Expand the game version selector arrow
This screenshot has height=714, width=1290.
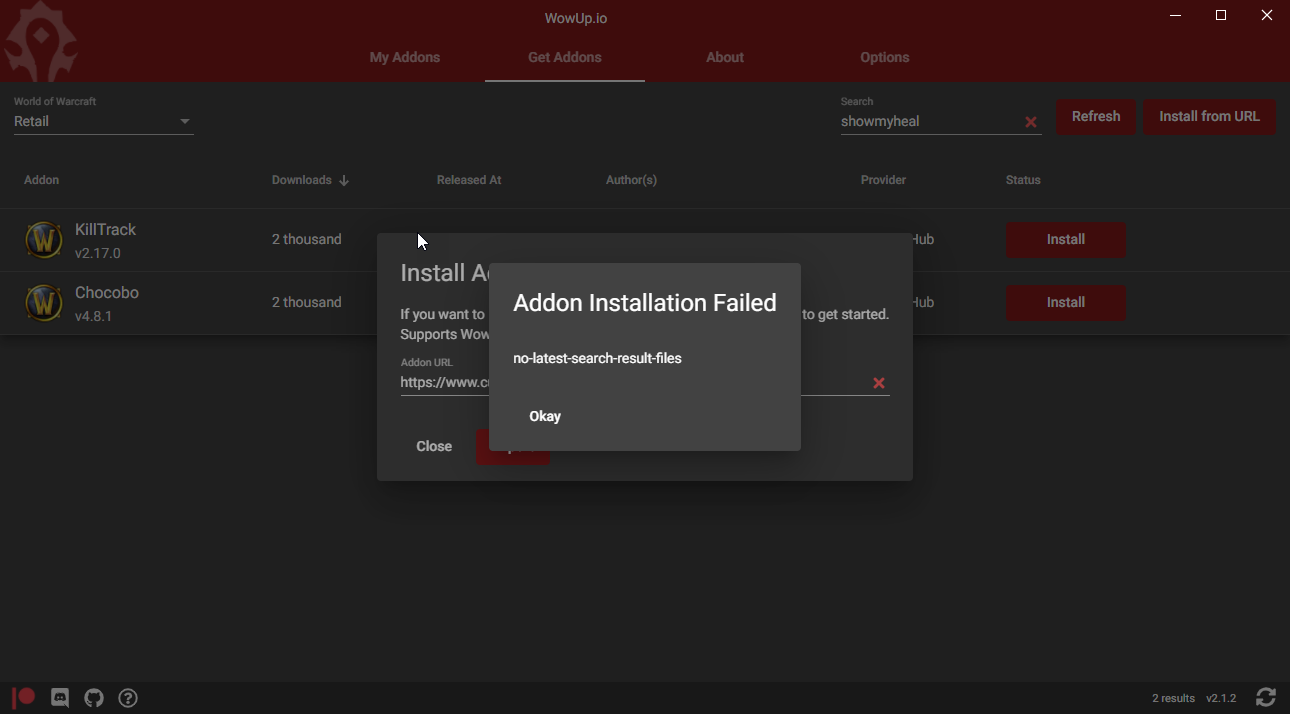click(185, 120)
